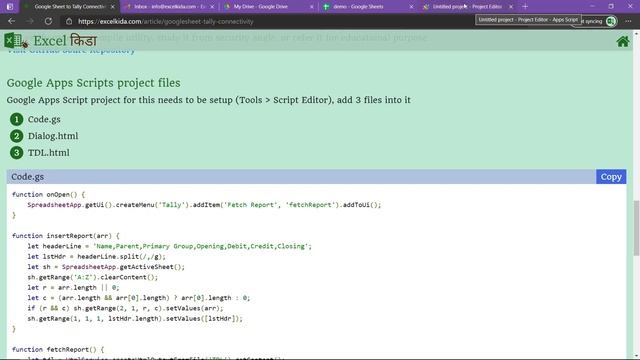
Task: Close the Google Sheet to Tally Connectivity tab
Action: tap(113, 7)
